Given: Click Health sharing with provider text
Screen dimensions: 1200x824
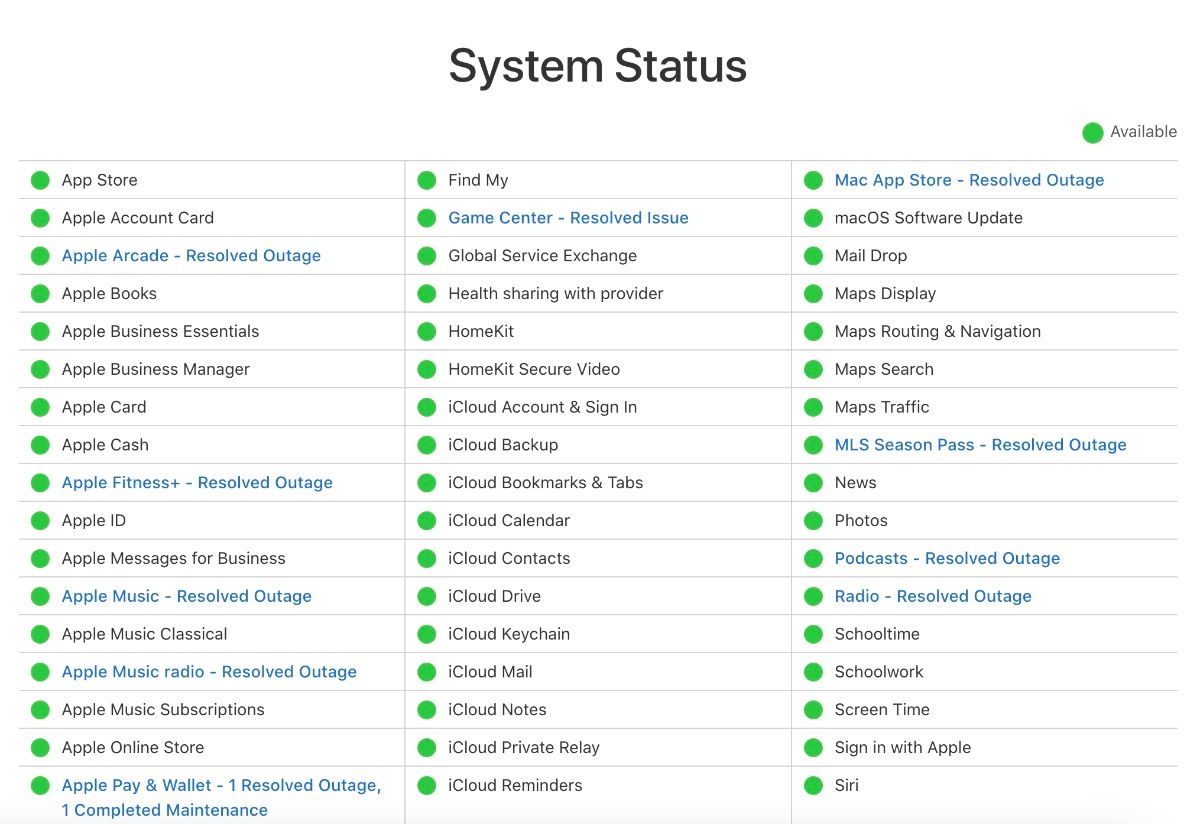Looking at the screenshot, I should [x=556, y=294].
